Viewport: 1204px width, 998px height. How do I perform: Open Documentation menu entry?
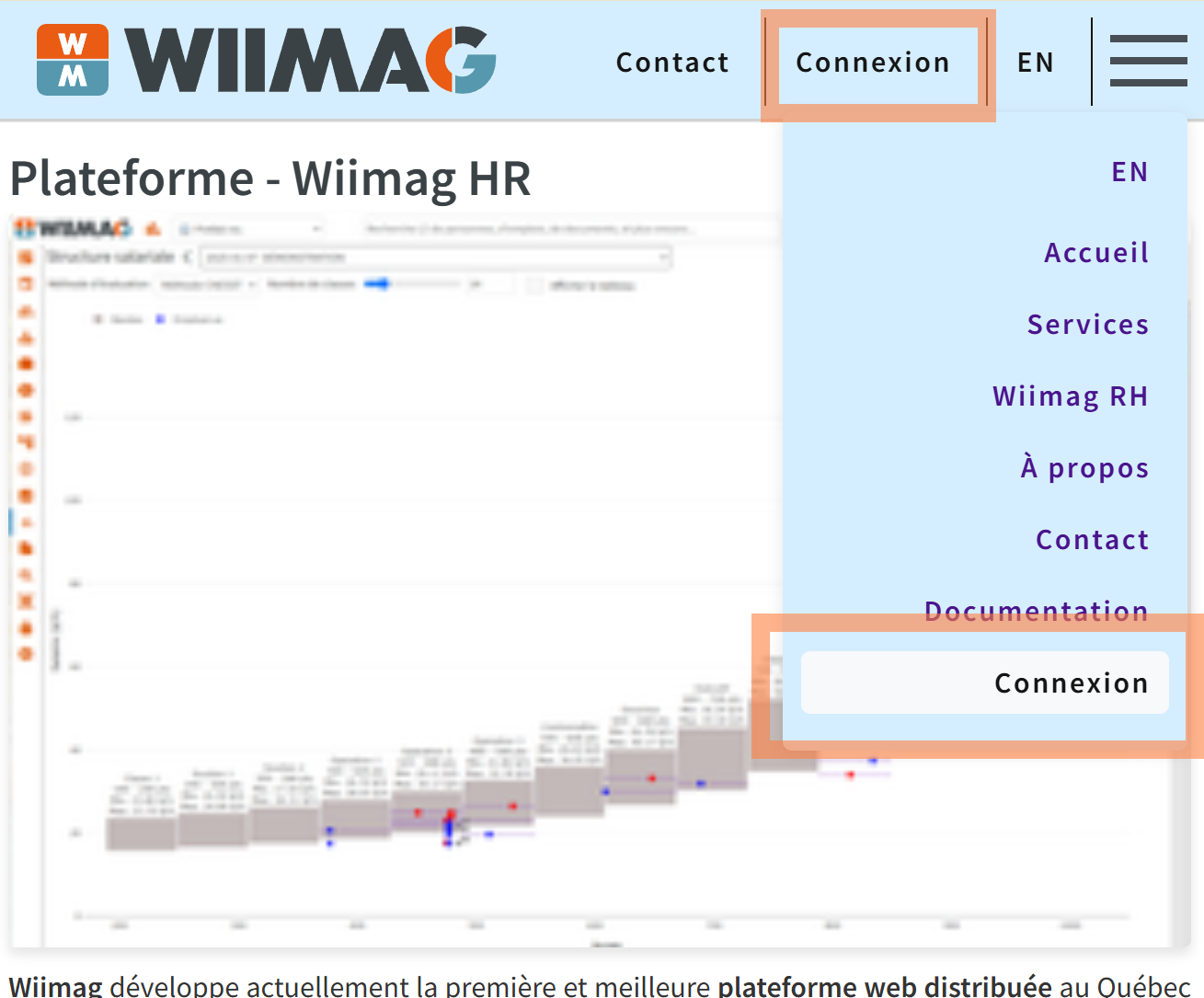(1037, 611)
